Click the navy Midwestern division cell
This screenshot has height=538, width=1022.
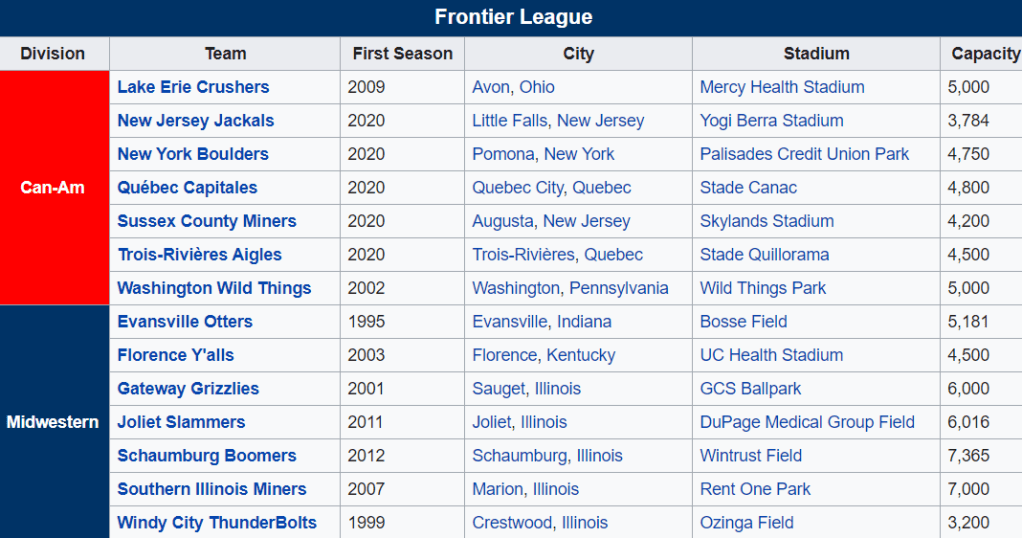54,422
